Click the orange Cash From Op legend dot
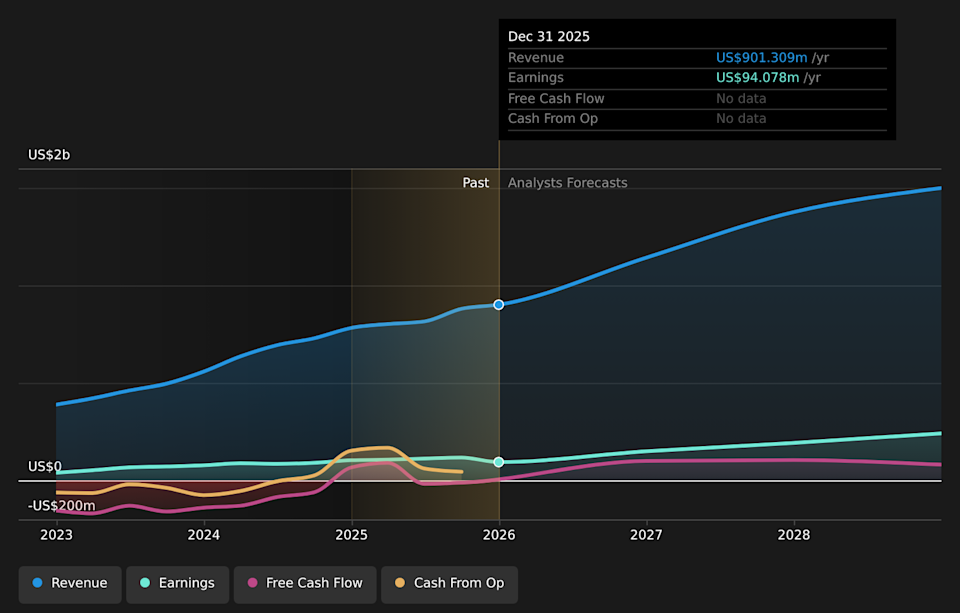 [x=401, y=583]
